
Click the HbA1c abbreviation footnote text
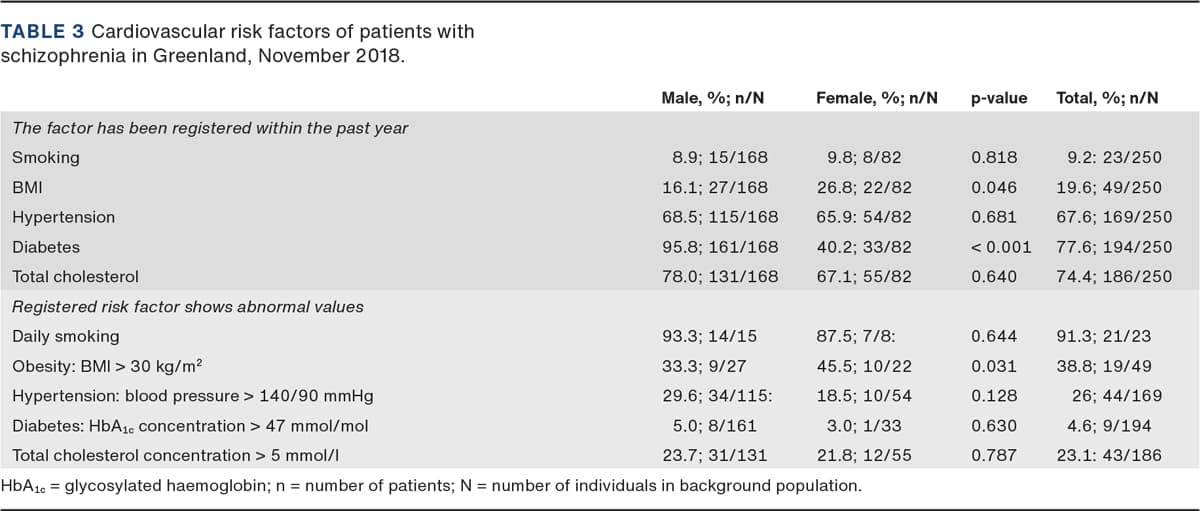coord(430,486)
